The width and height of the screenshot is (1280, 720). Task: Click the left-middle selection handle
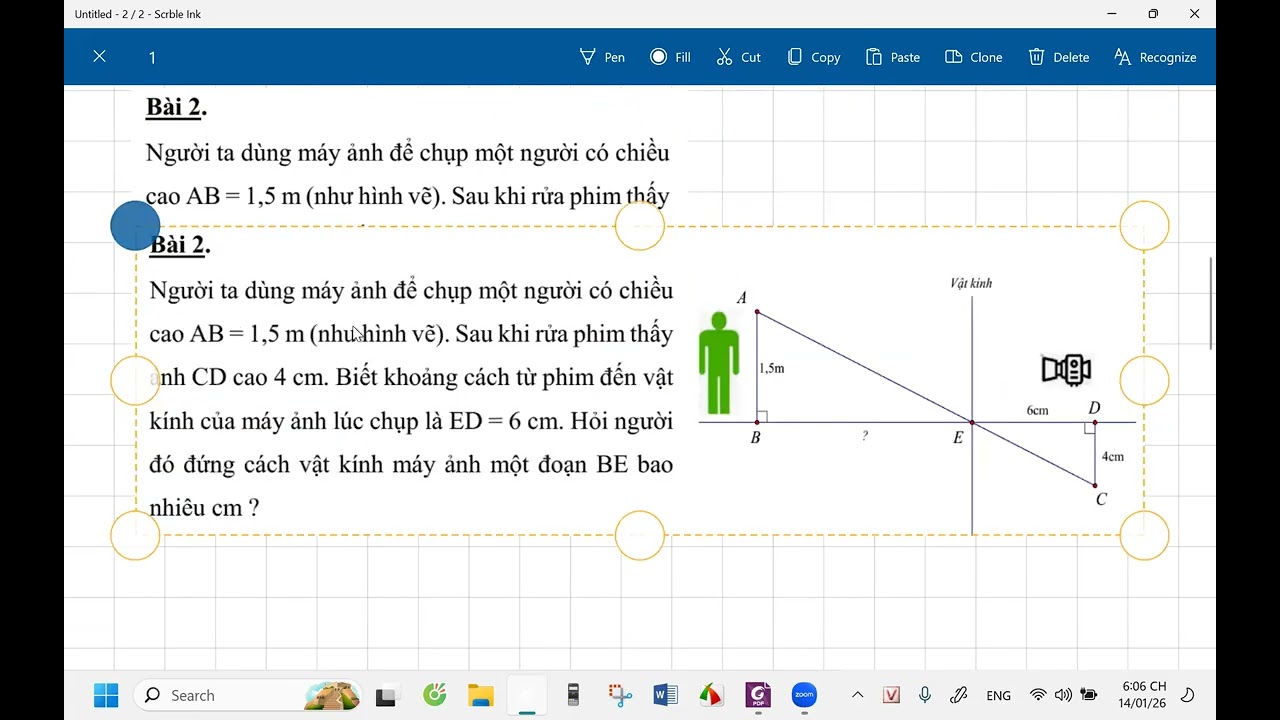(135, 380)
